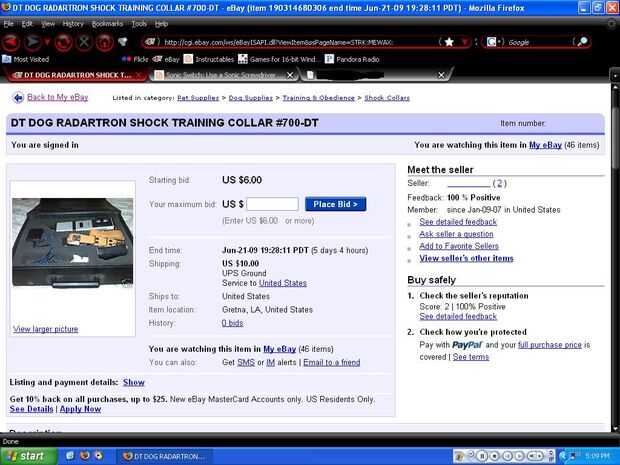This screenshot has width=620, height=465.
Task: Click the See terms PayPal link
Action: 471,357
